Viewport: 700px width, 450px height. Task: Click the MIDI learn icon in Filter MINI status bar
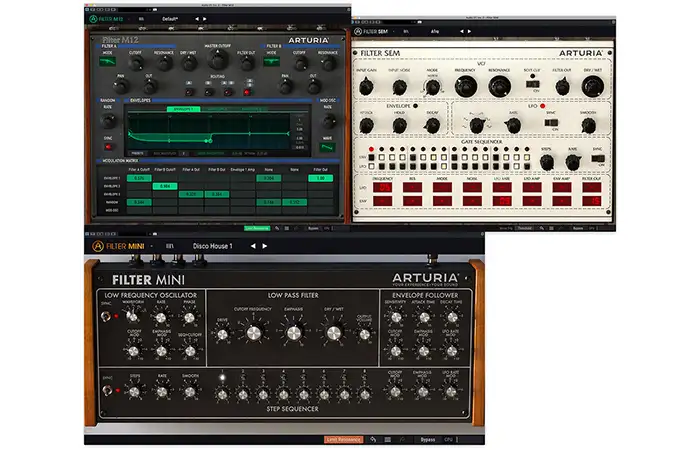coord(373,440)
